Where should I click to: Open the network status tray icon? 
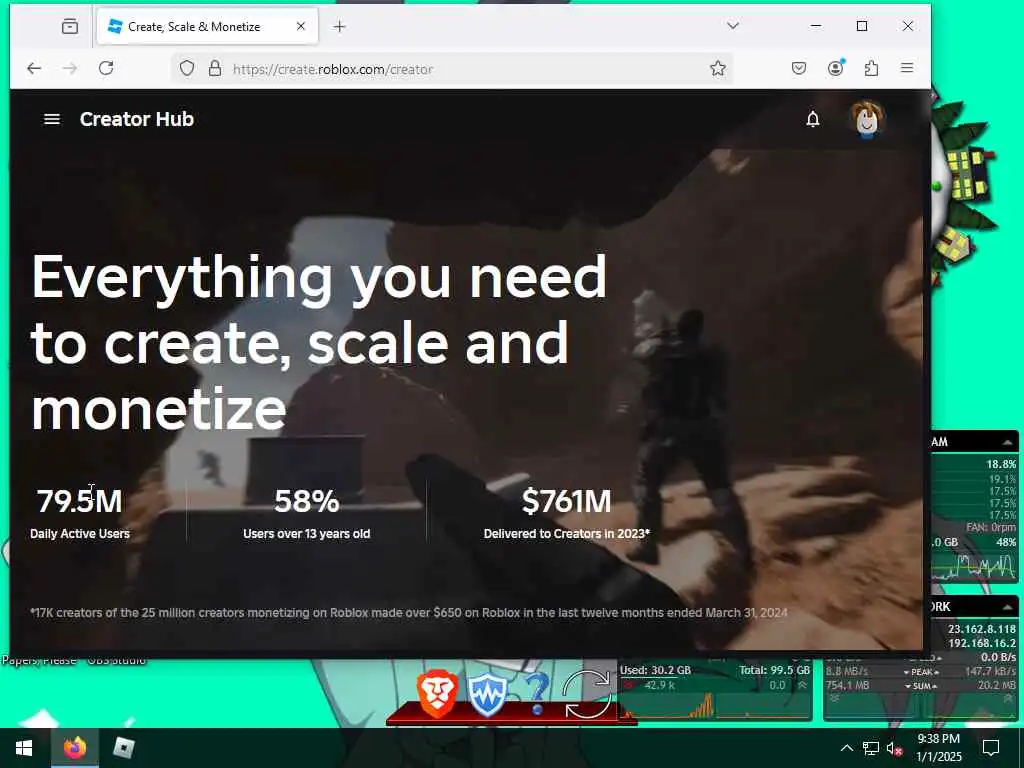pos(871,748)
